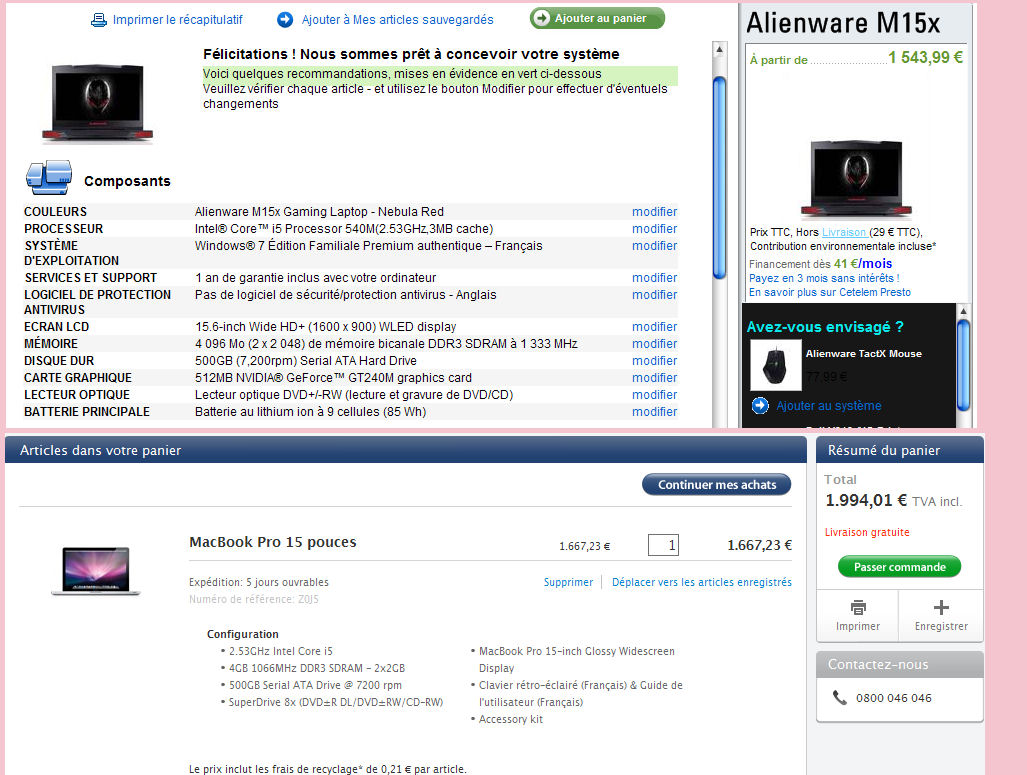This screenshot has height=775, width=1027.
Task: Click the Alienware M15x product image in sidebar
Action: click(x=856, y=178)
